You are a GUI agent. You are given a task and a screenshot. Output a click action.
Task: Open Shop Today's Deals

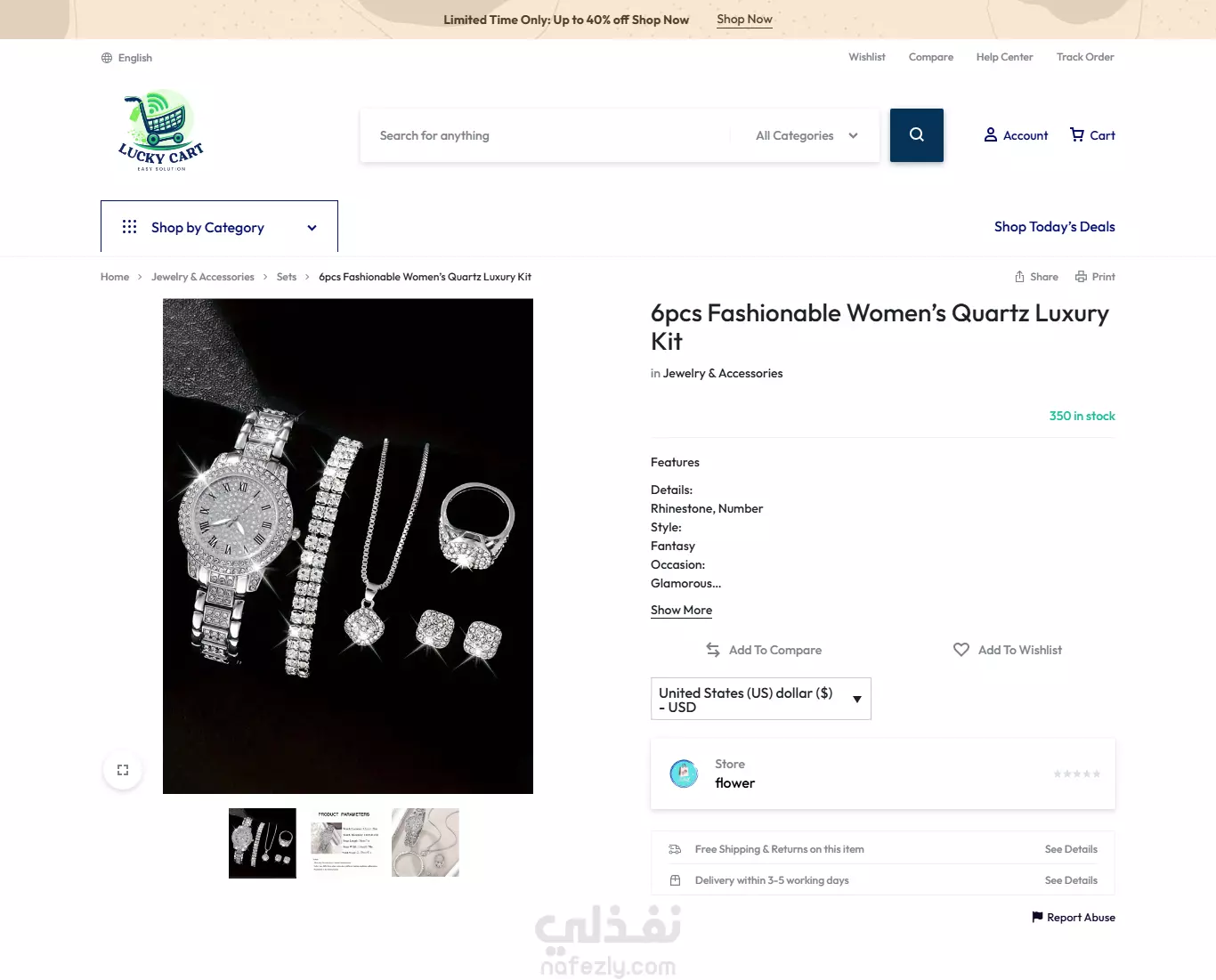[1054, 227]
